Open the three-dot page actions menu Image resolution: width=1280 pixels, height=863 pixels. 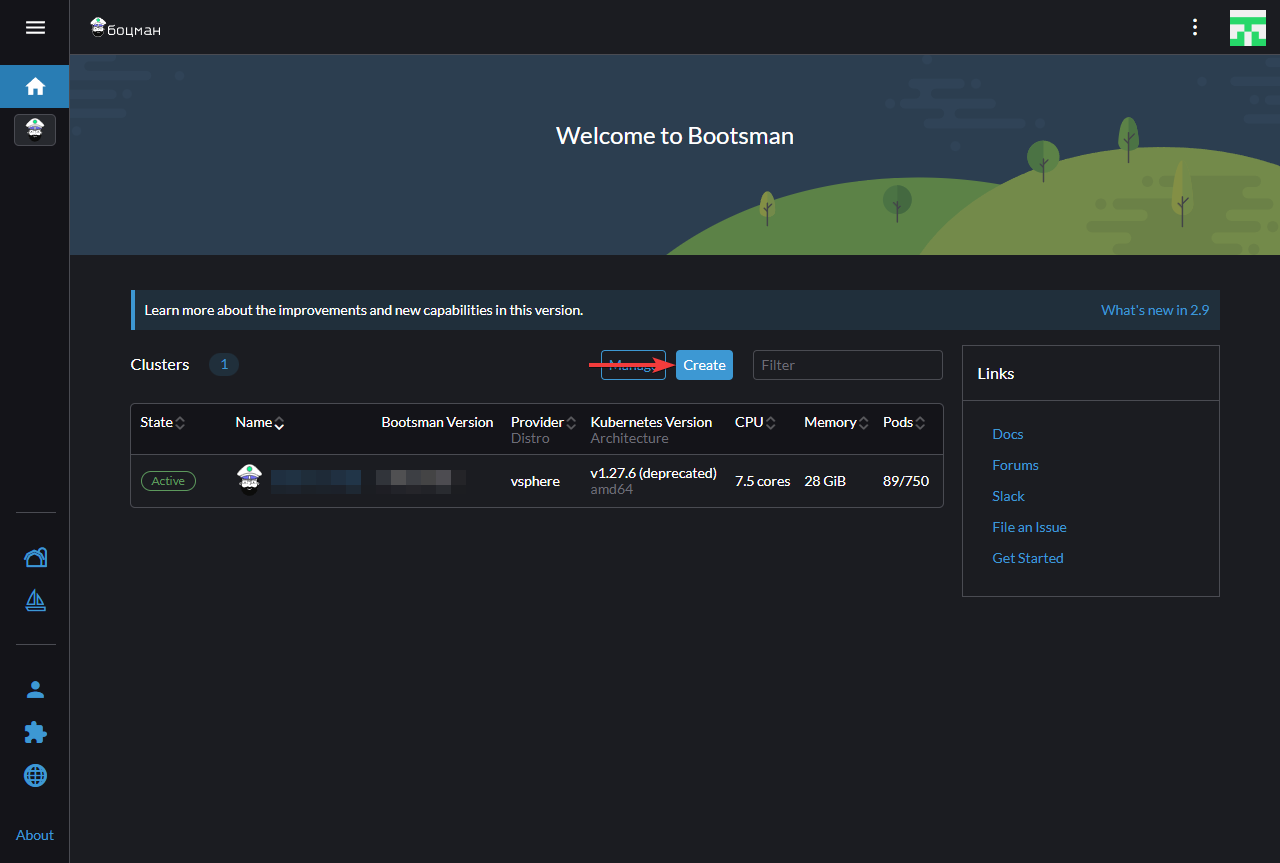tap(1194, 28)
